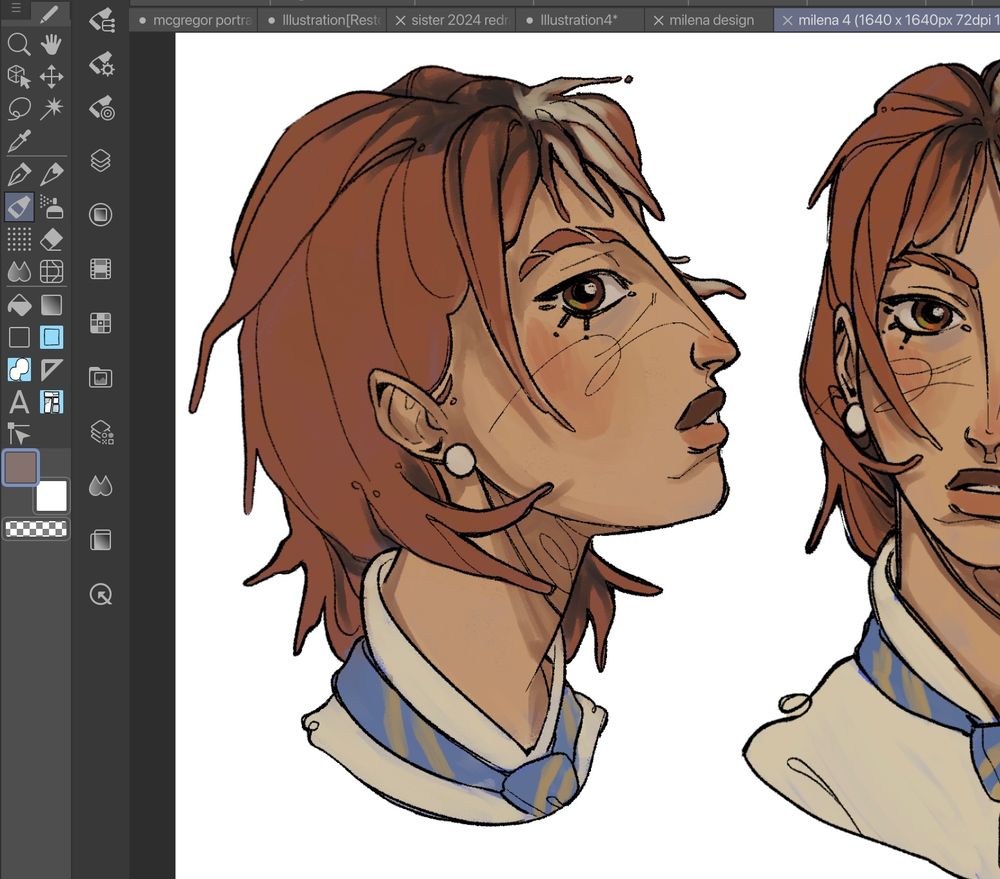Switch to the 'Illustration[Rest' document tab
Screen dimensions: 1000x879
pyautogui.click(x=323, y=20)
